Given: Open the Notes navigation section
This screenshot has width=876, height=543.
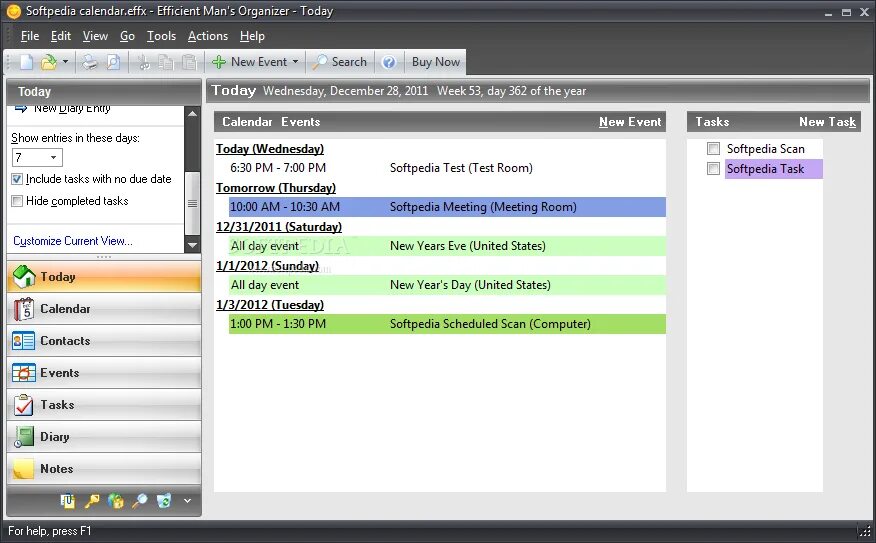Looking at the screenshot, I should click(x=104, y=469).
